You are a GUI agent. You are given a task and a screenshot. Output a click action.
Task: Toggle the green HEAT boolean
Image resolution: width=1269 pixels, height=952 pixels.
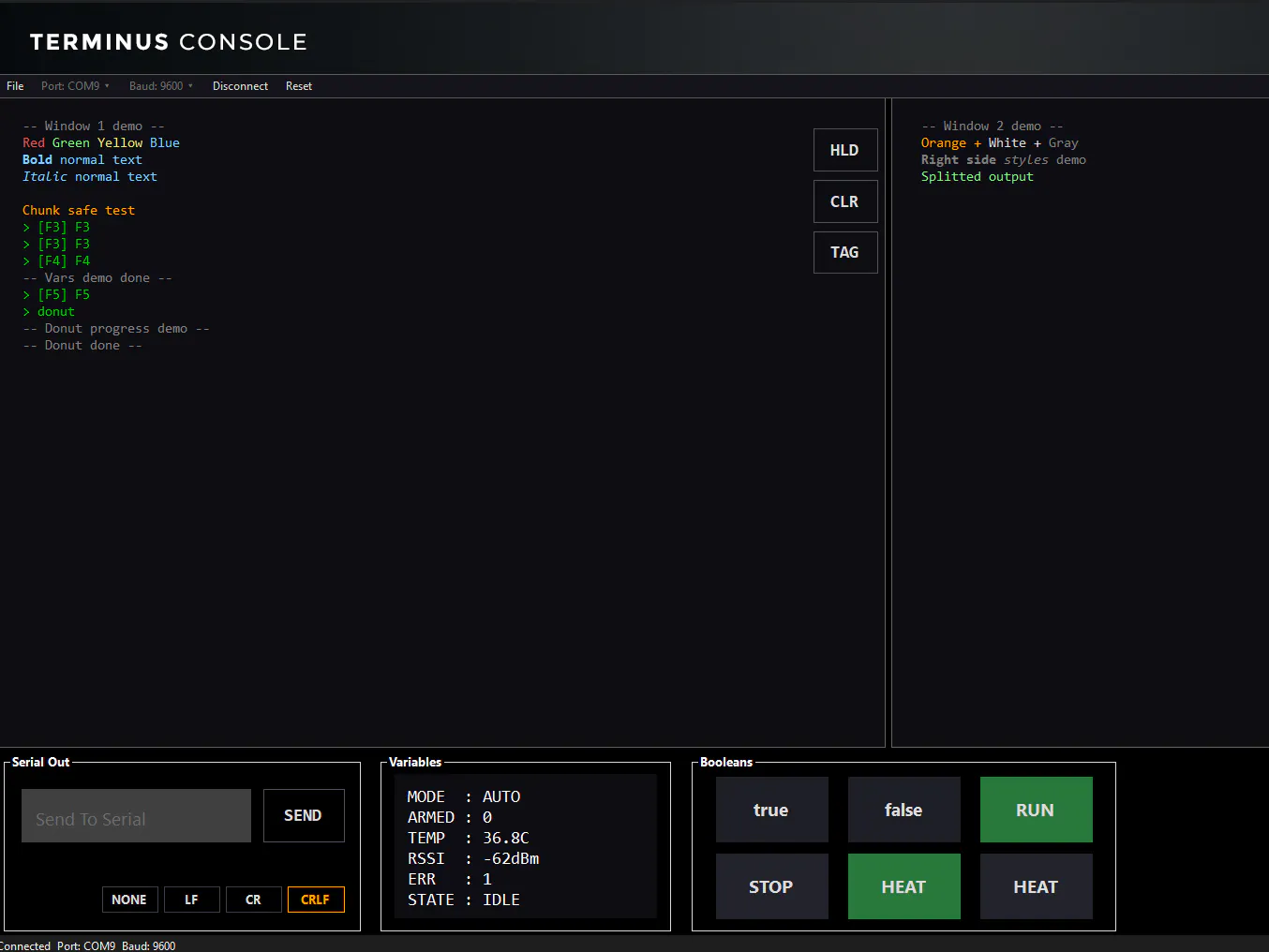click(904, 886)
